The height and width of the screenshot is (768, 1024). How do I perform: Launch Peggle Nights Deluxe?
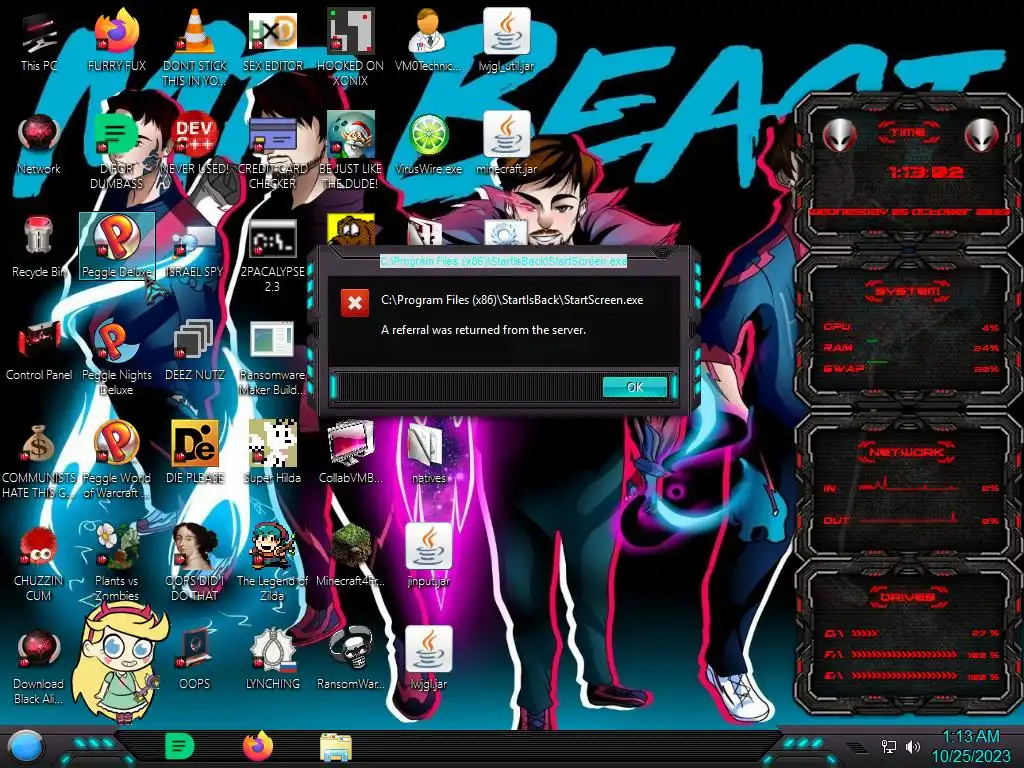pos(117,358)
